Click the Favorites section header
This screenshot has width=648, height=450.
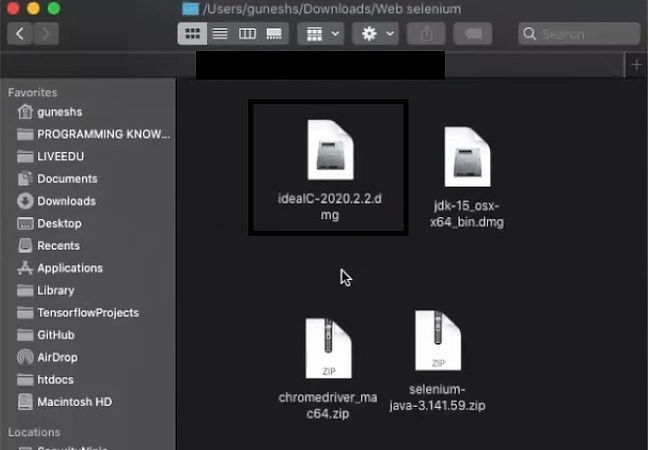tap(32, 92)
